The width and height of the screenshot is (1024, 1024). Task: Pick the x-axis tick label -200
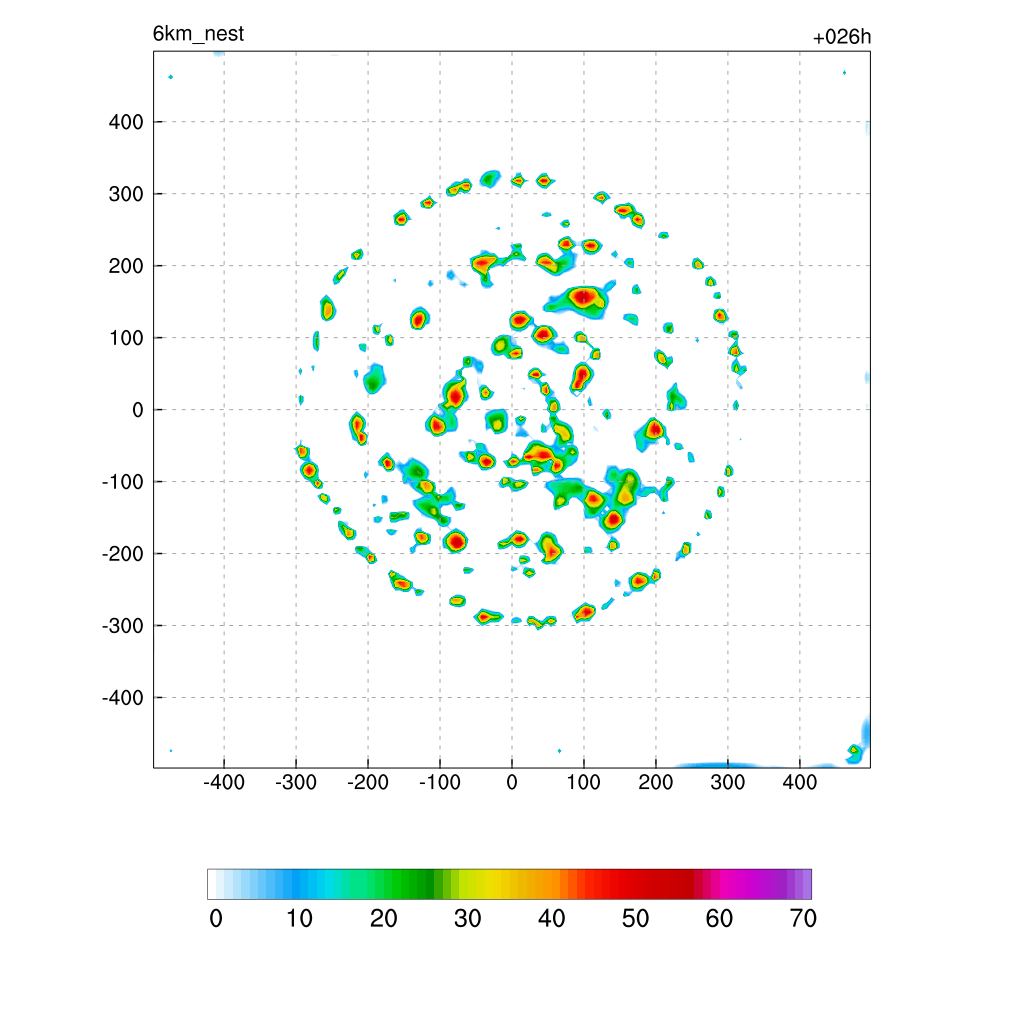[x=368, y=782]
